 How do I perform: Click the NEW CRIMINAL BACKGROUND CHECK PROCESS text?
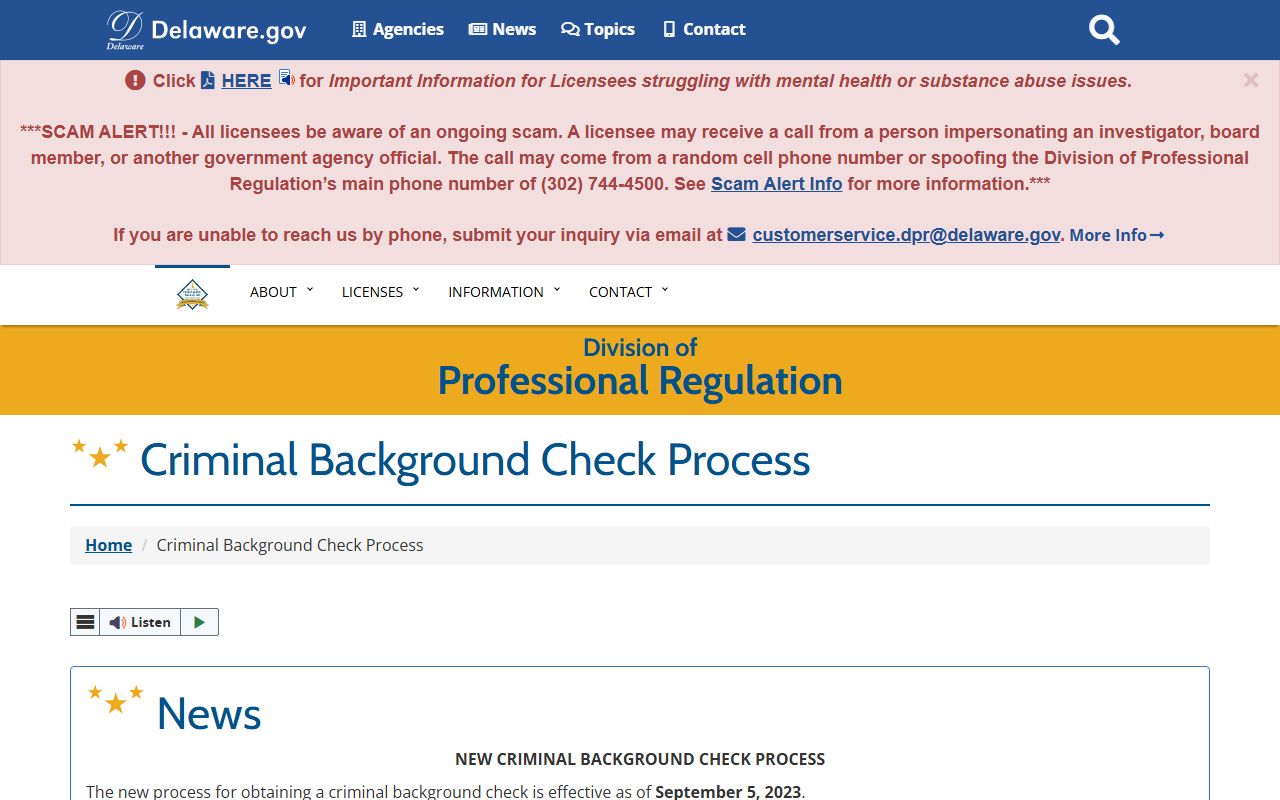pyautogui.click(x=640, y=759)
